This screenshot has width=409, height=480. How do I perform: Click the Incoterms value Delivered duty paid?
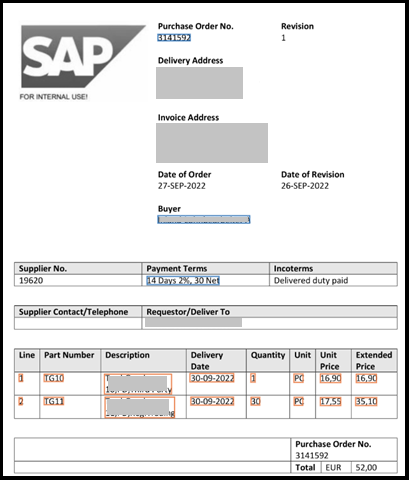click(x=311, y=281)
